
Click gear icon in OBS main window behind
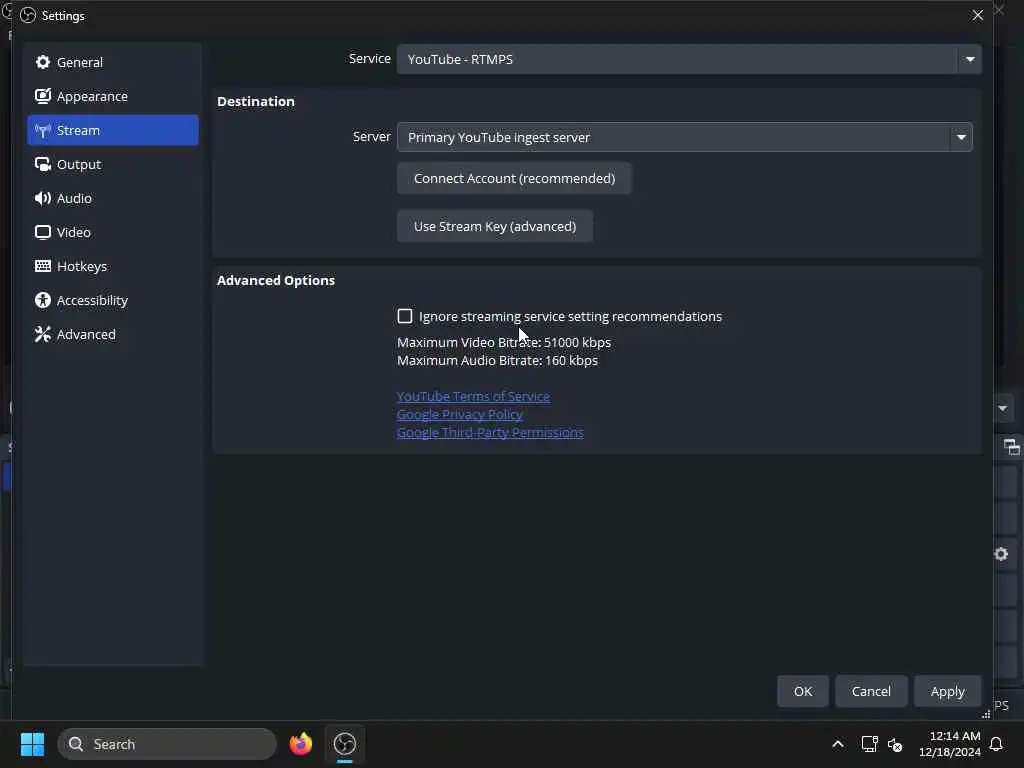click(1001, 554)
